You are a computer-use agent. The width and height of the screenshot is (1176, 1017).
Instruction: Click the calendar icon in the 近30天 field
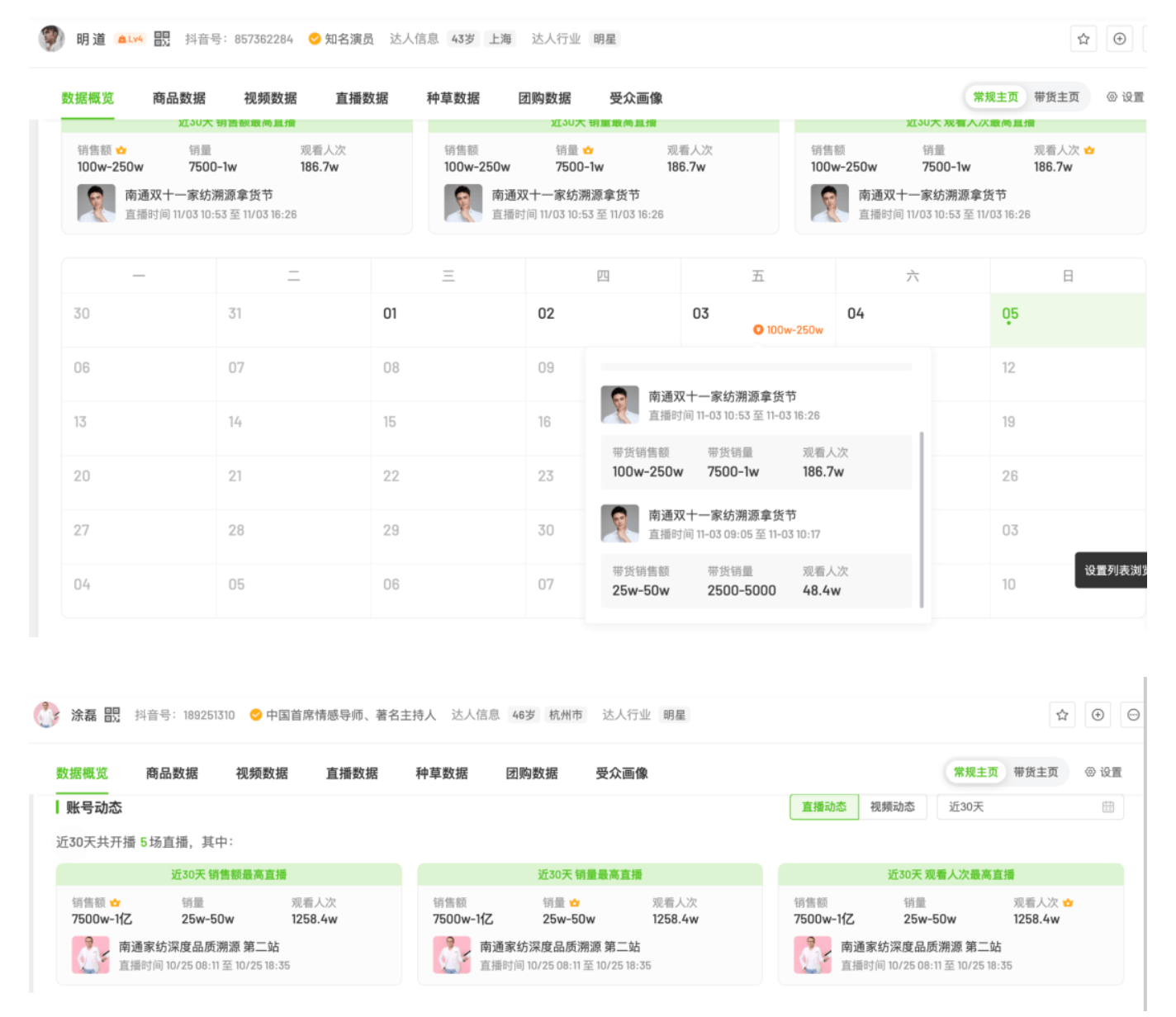(1107, 807)
